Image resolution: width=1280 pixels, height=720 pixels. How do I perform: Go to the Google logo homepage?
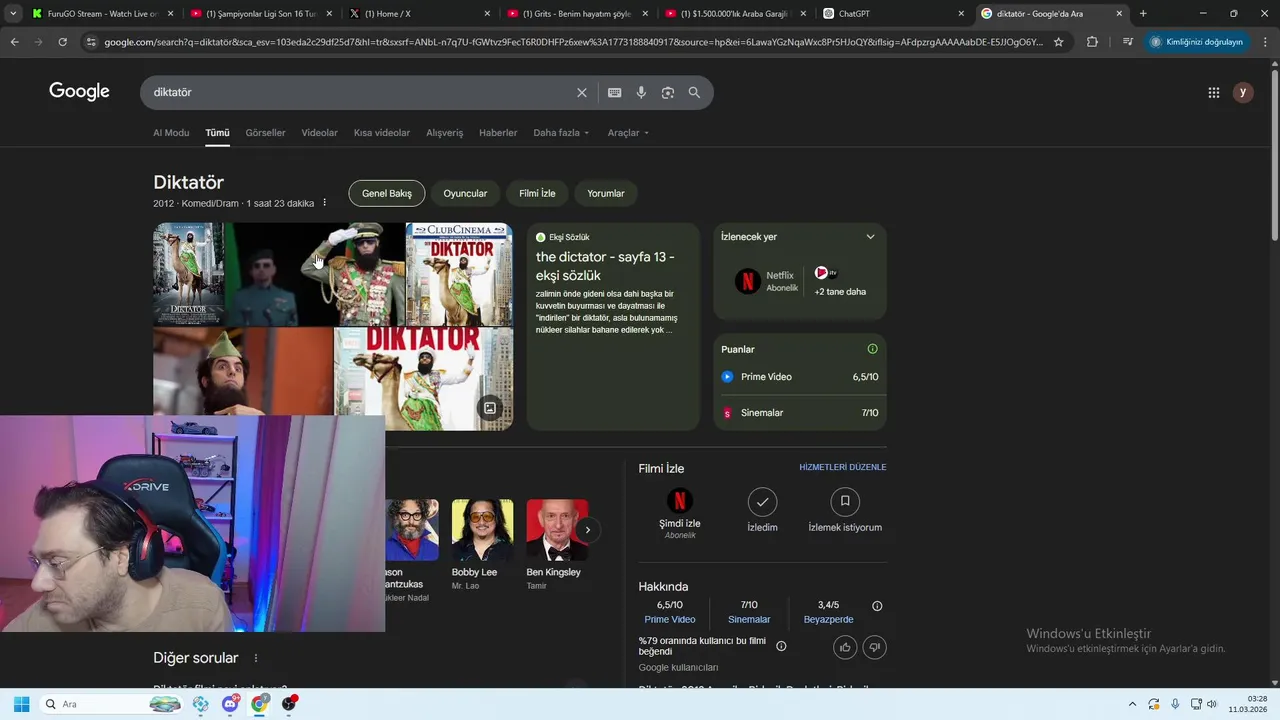click(79, 92)
